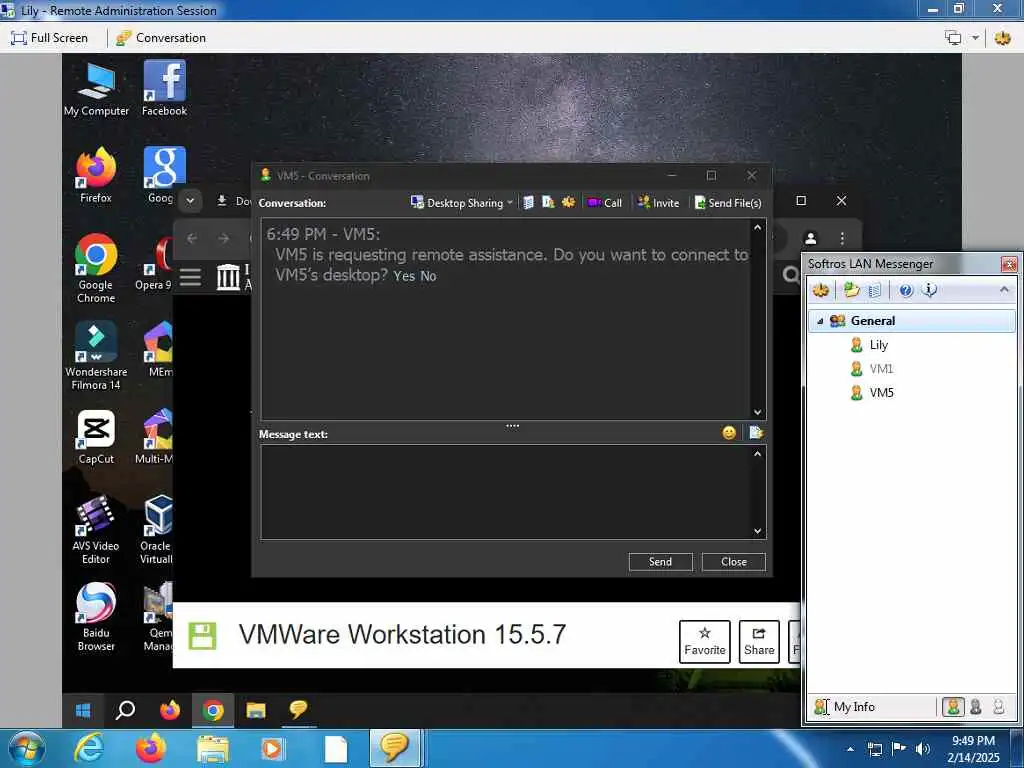Image resolution: width=1024 pixels, height=768 pixels.
Task: Set status to Away with white user icon
Action: (999, 707)
